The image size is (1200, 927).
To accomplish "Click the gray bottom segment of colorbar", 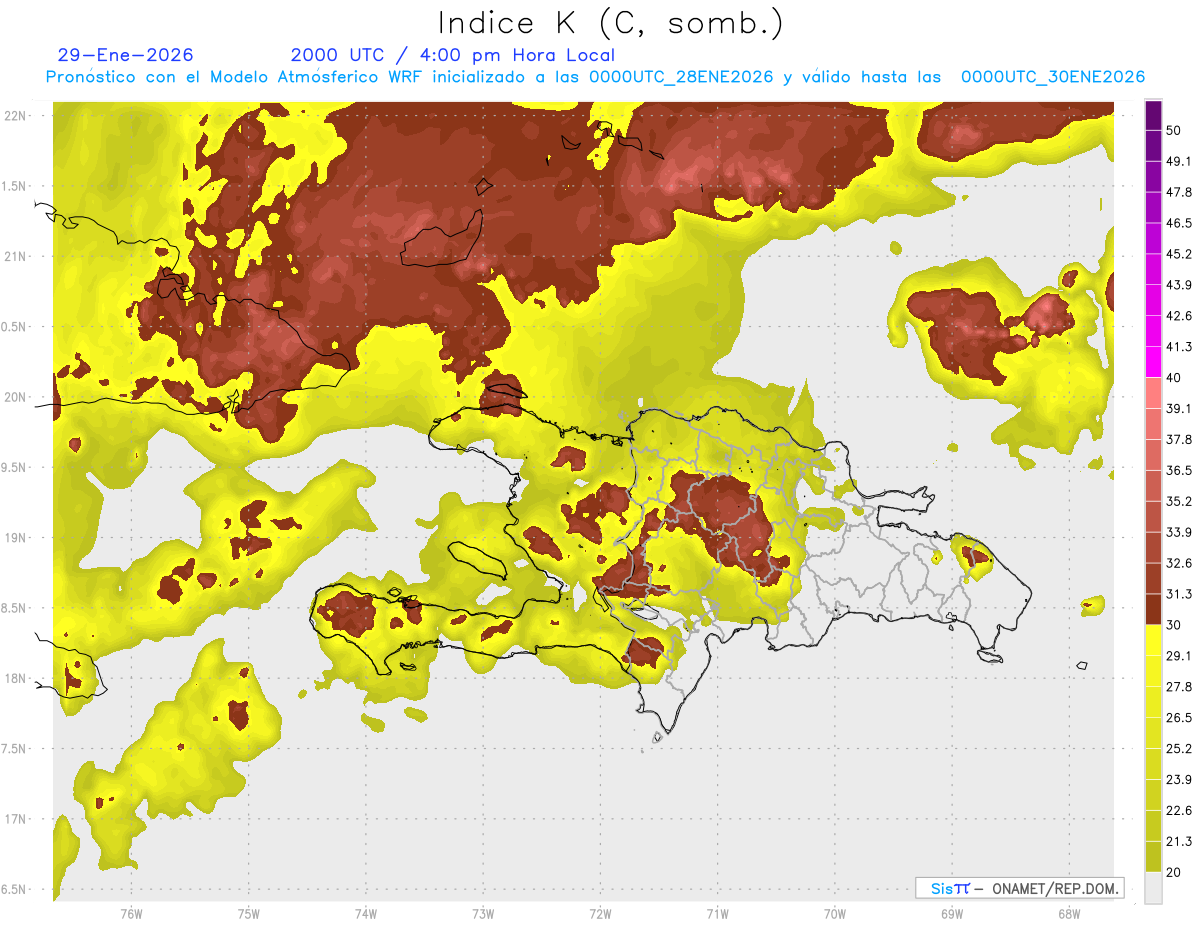I will (x=1153, y=888).
